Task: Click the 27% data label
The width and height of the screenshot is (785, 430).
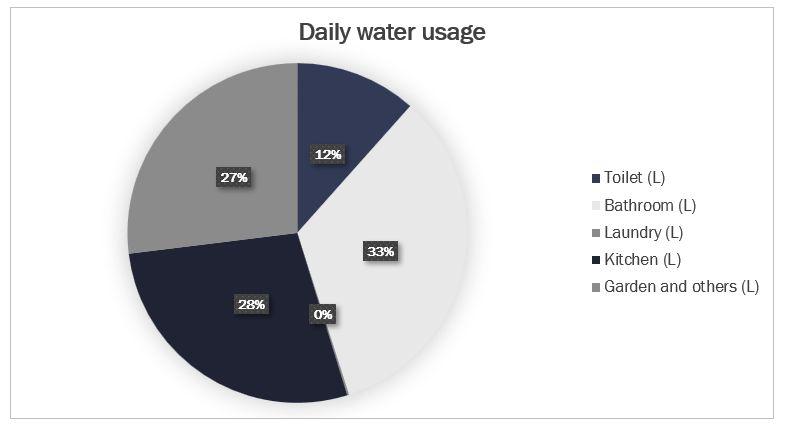Action: [x=234, y=177]
